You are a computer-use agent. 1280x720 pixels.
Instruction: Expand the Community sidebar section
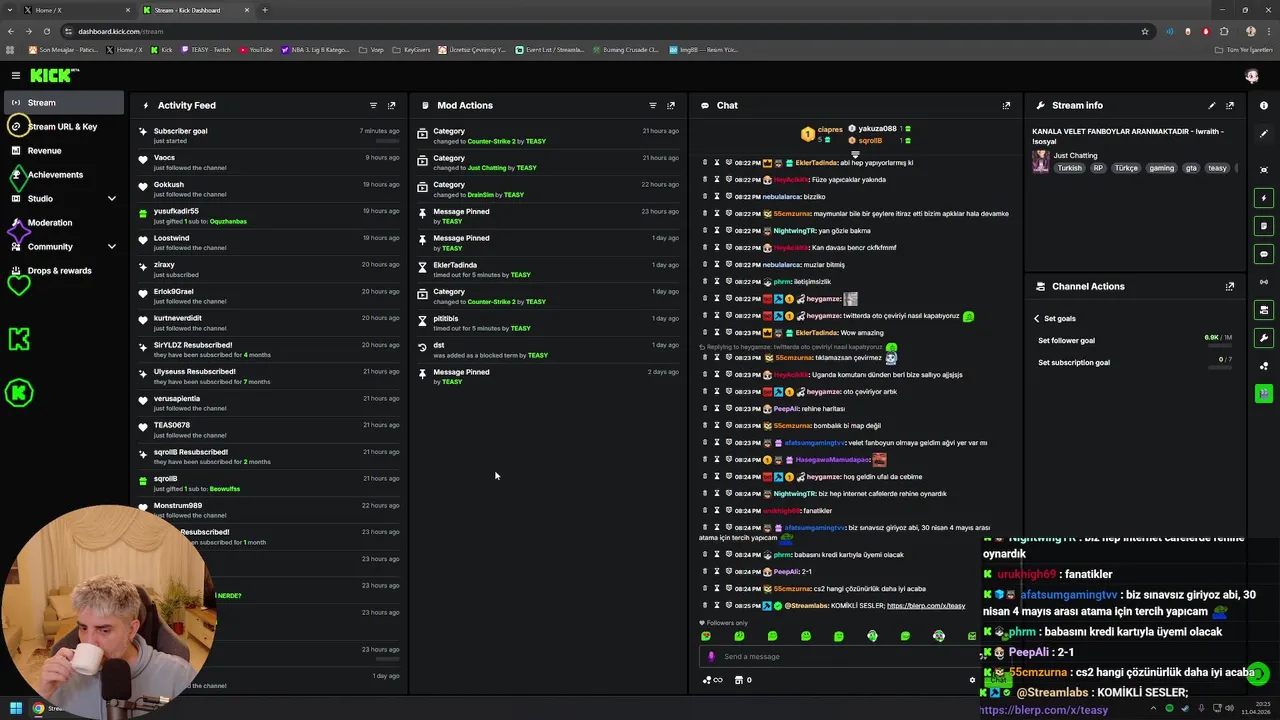coord(111,247)
